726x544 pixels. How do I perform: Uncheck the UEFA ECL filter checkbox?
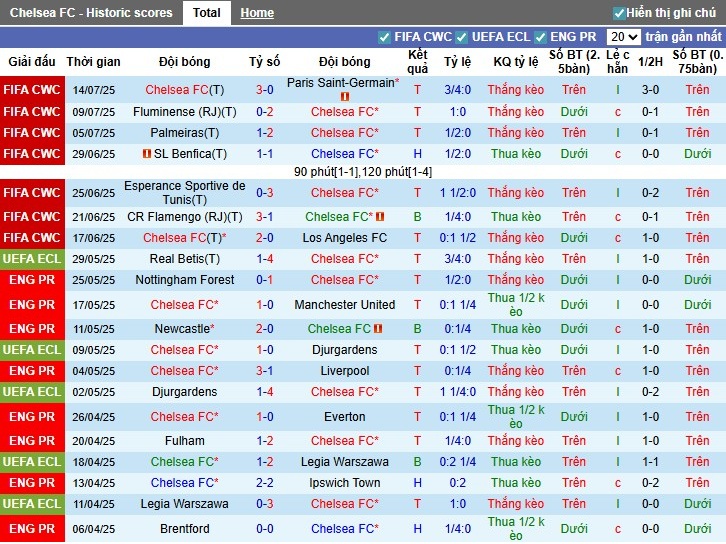click(x=461, y=38)
